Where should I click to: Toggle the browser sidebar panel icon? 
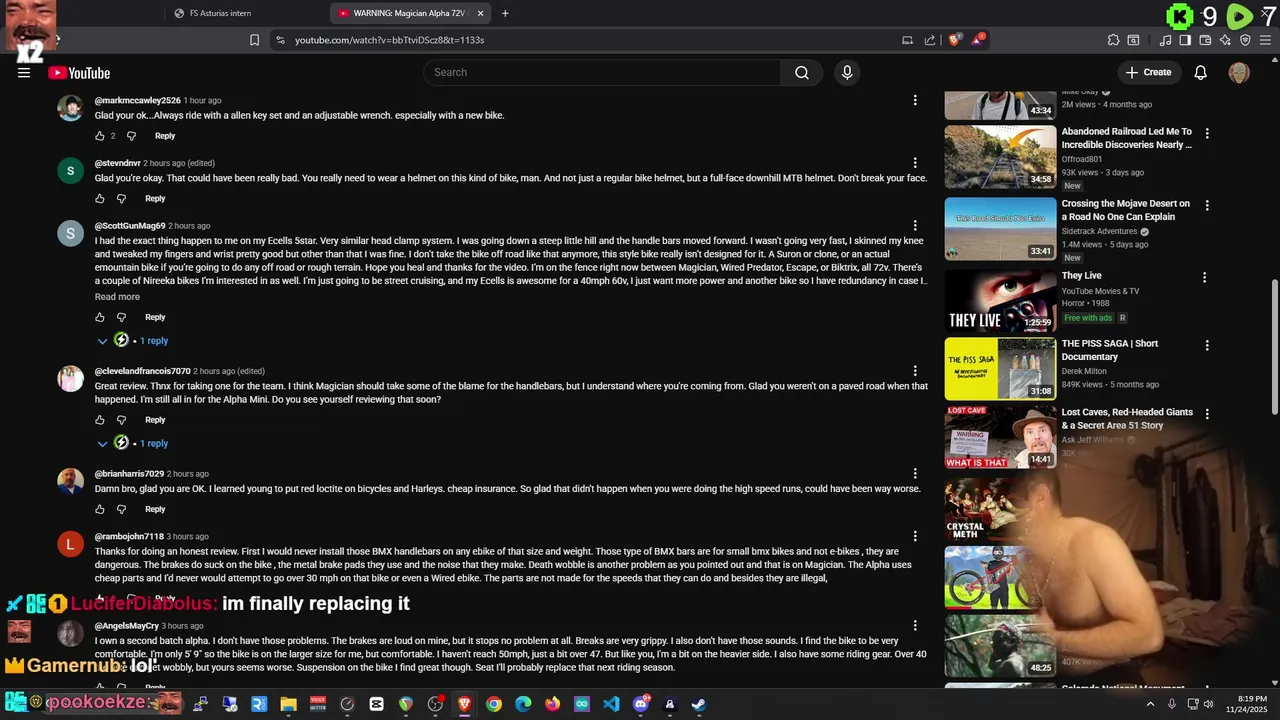(x=1185, y=40)
